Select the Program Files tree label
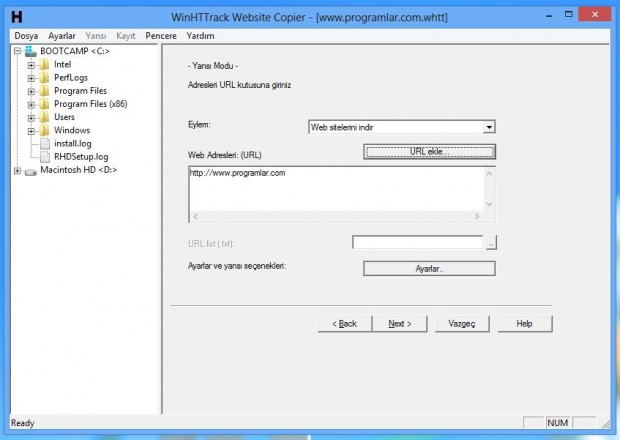The image size is (620, 440). [x=80, y=91]
